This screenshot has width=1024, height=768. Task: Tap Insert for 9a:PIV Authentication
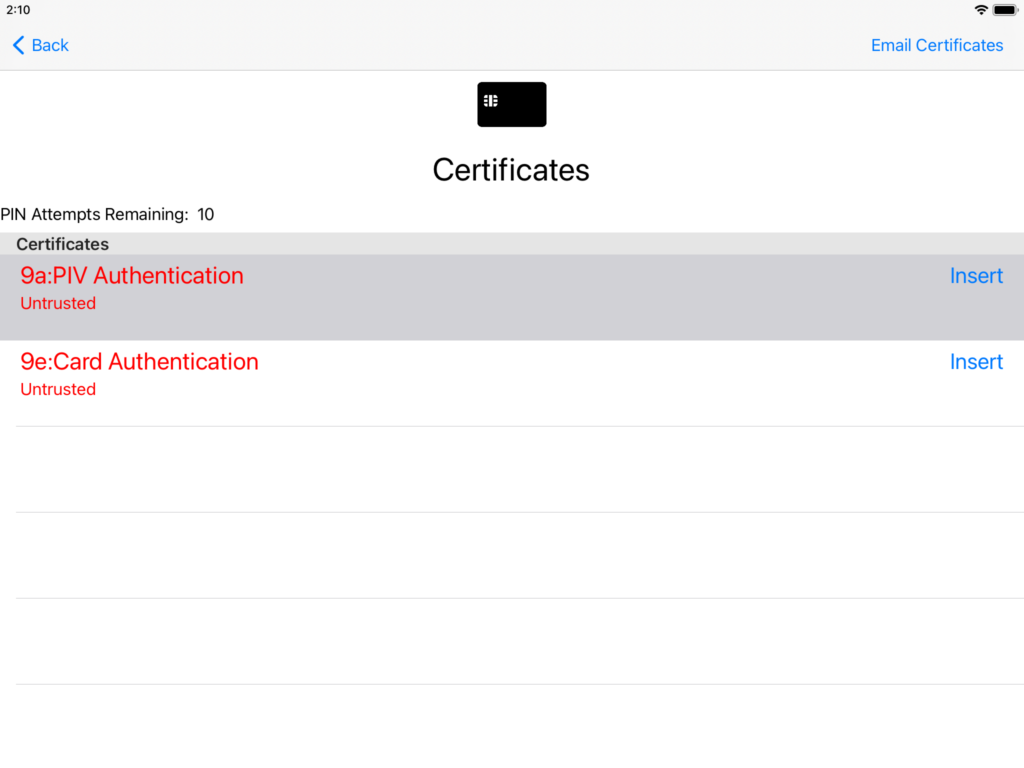[976, 276]
